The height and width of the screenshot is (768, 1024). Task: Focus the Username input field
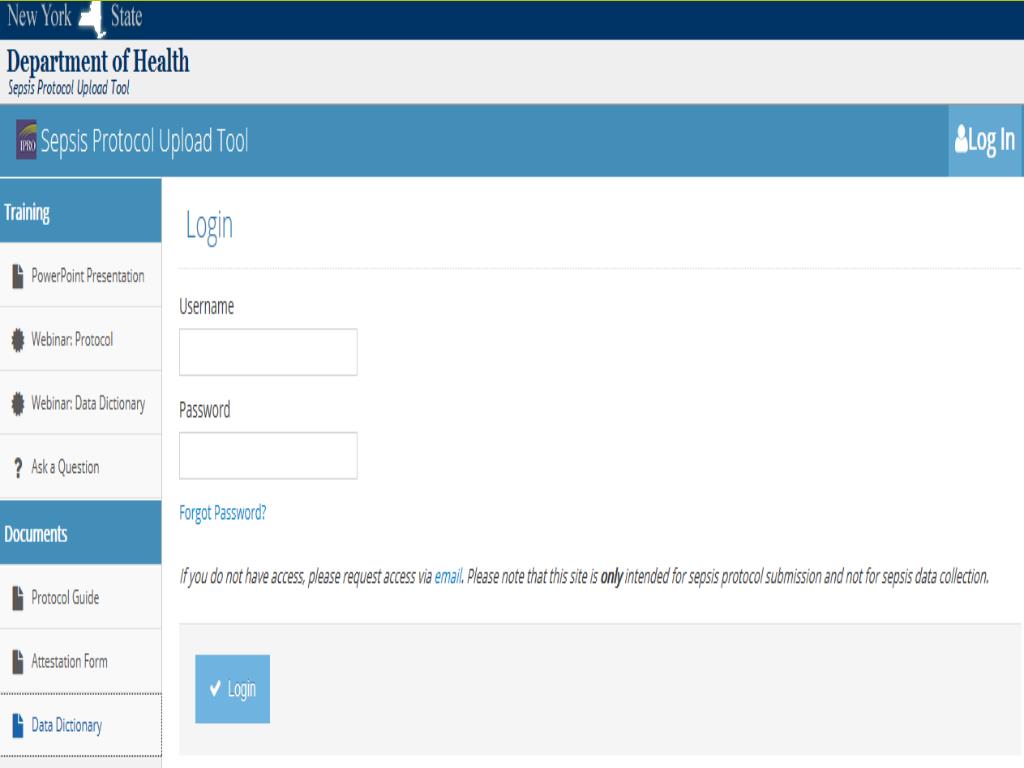[x=268, y=352]
